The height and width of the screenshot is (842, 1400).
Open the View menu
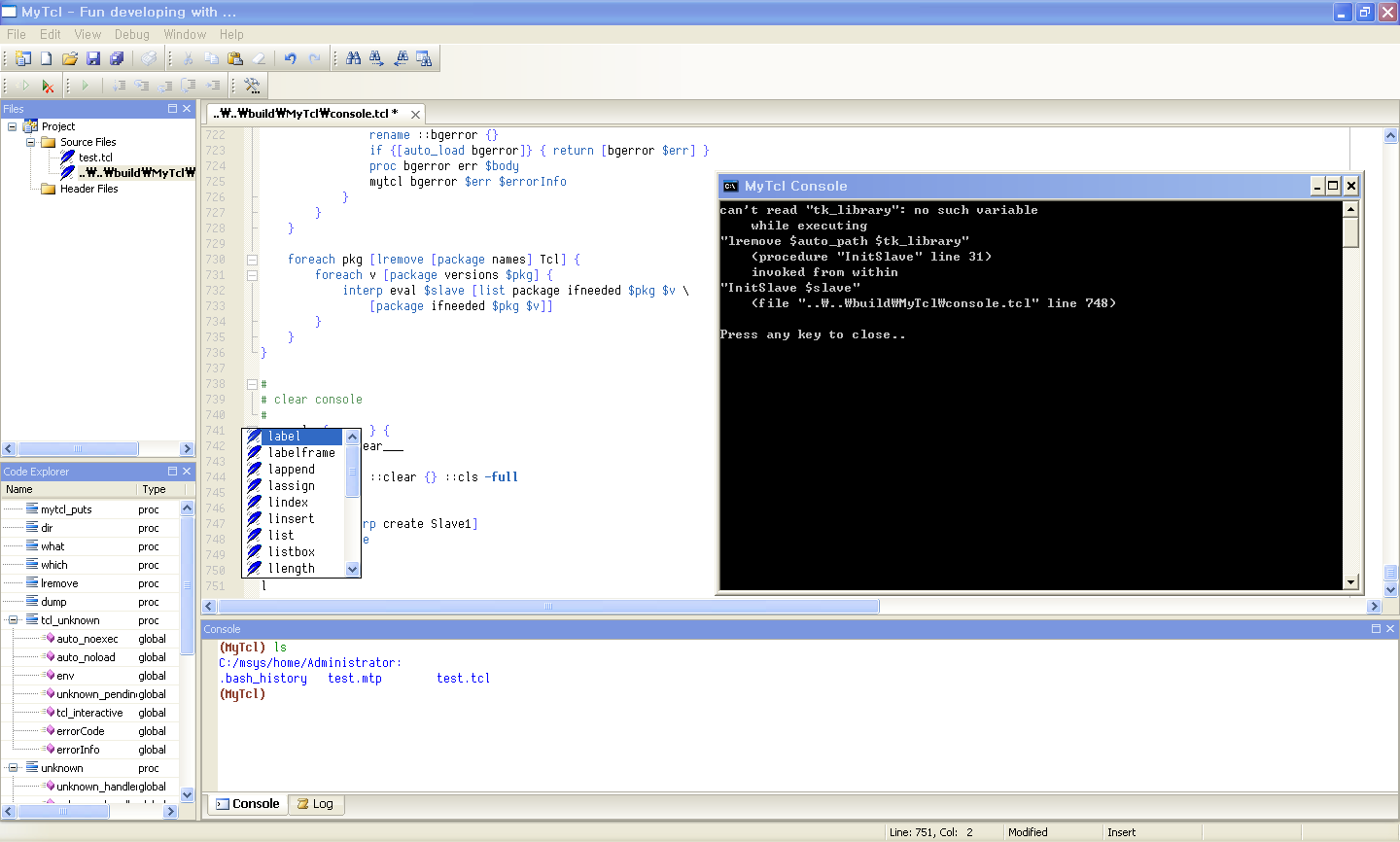pos(87,34)
